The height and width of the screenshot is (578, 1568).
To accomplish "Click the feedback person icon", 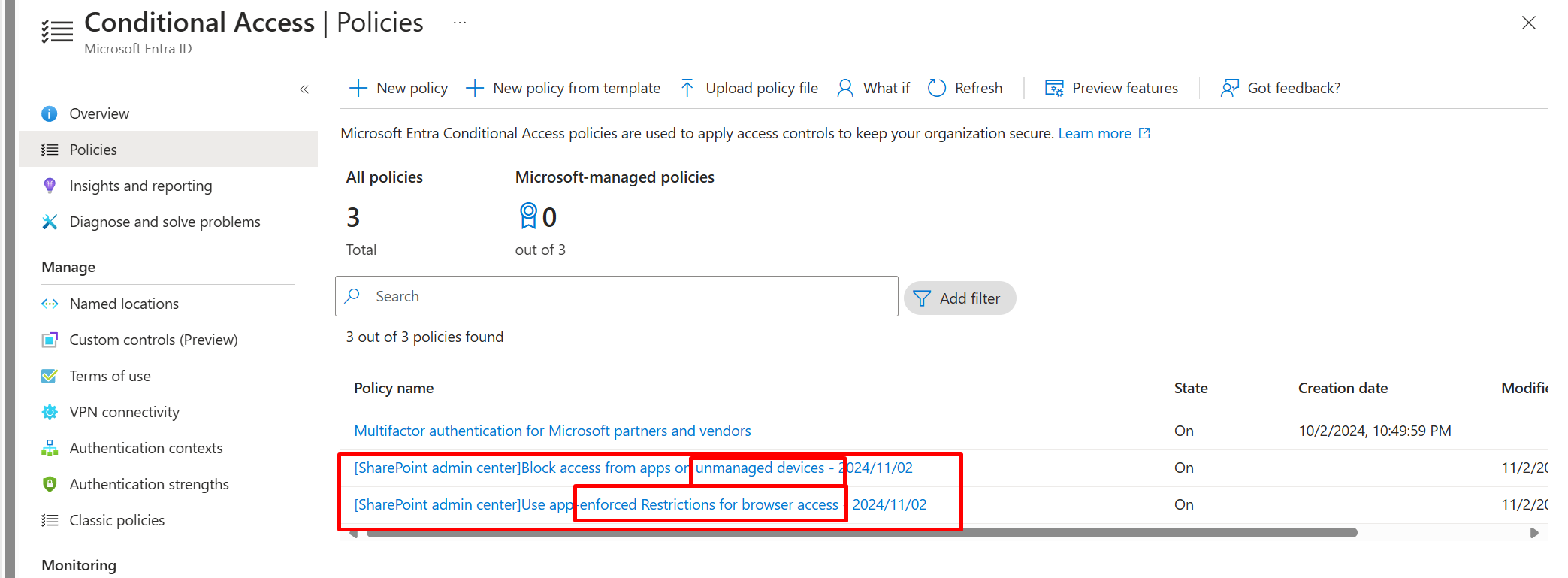I will point(1229,88).
